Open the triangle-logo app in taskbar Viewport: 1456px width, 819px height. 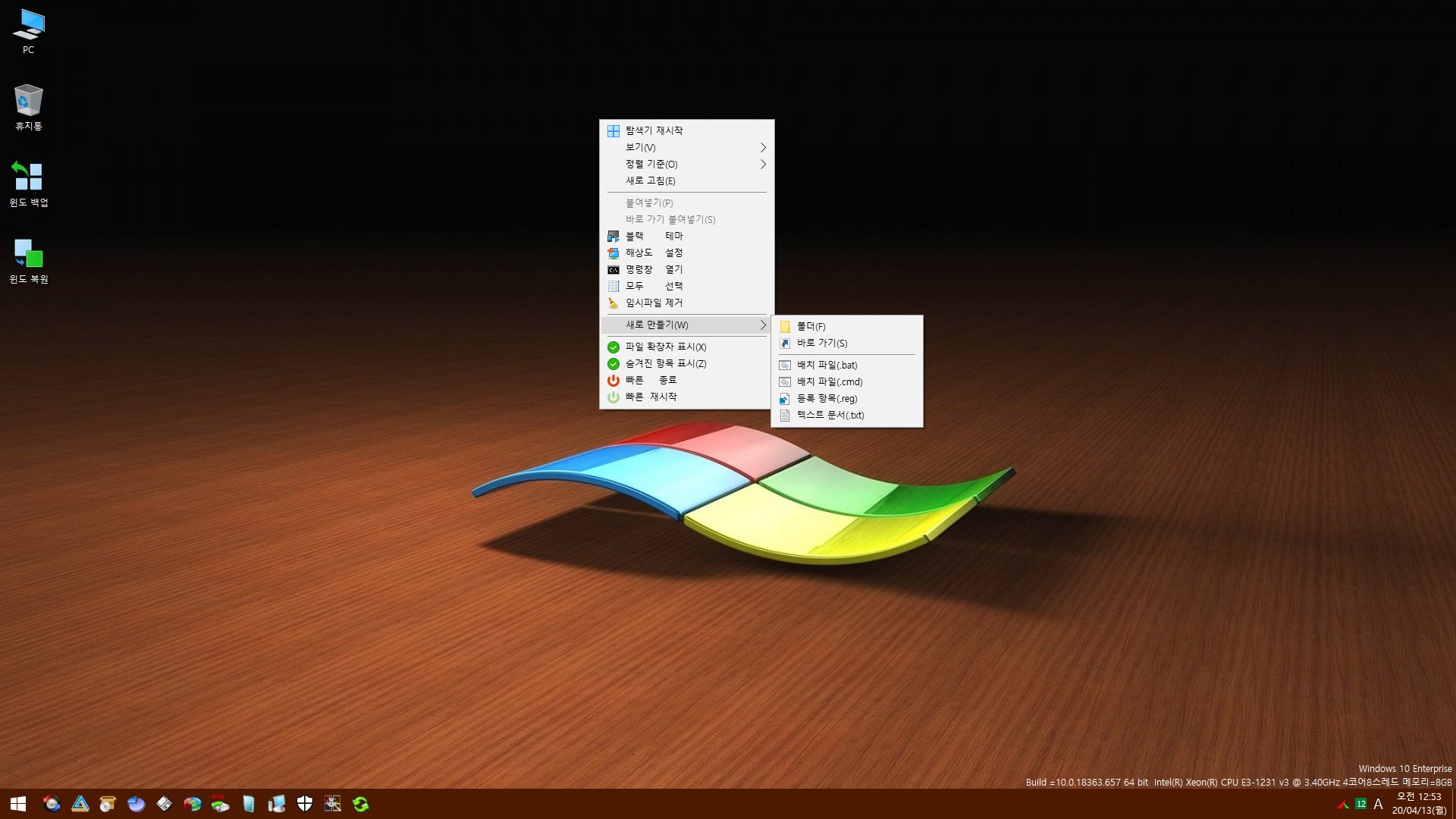80,804
